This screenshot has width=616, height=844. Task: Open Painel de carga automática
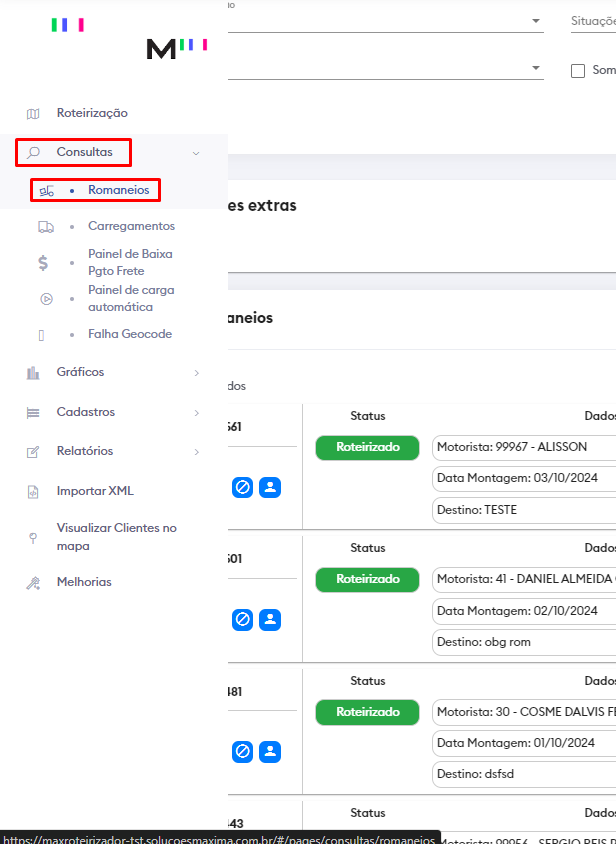pos(131,298)
